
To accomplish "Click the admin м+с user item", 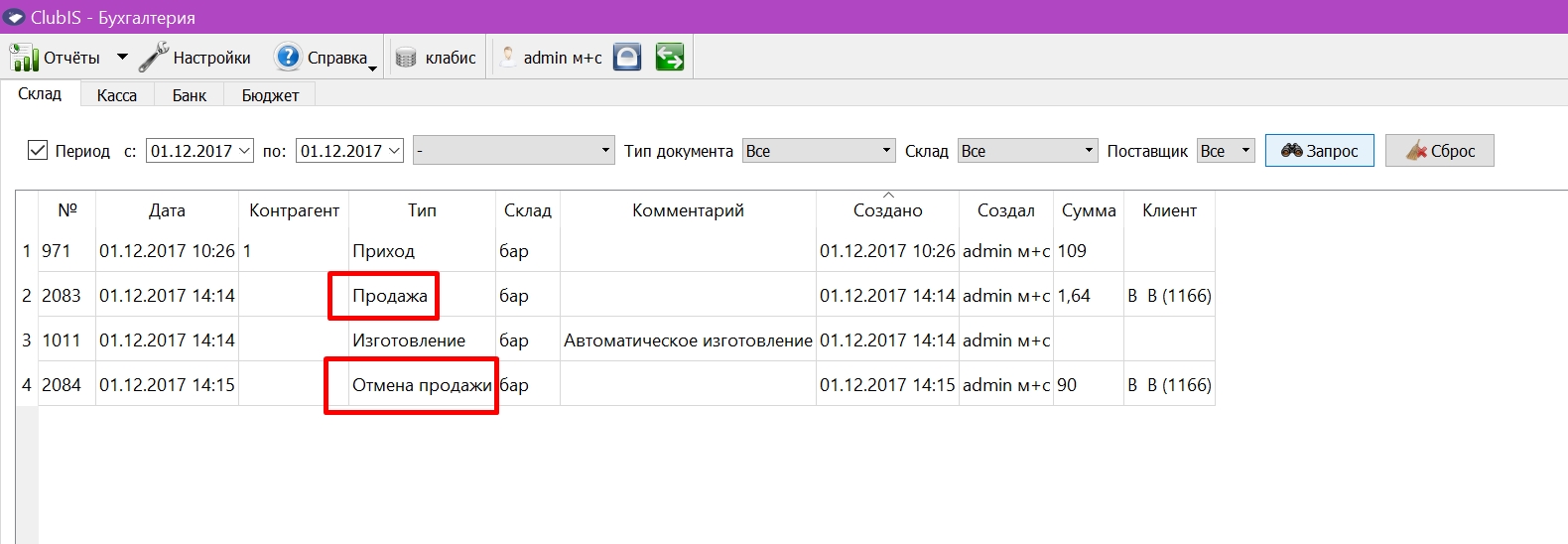I will pyautogui.click(x=552, y=58).
